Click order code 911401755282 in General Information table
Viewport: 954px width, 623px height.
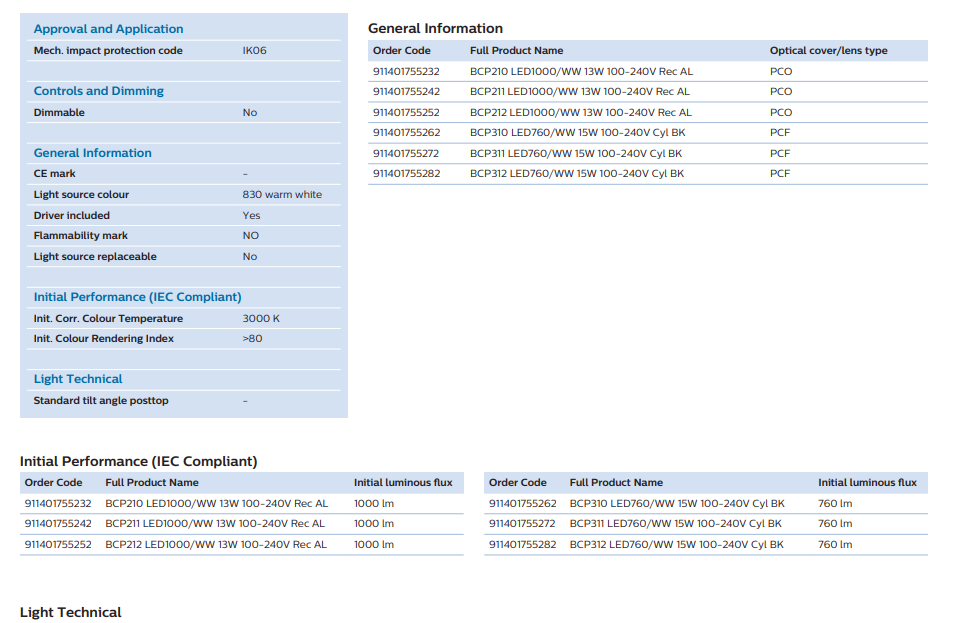pos(406,173)
